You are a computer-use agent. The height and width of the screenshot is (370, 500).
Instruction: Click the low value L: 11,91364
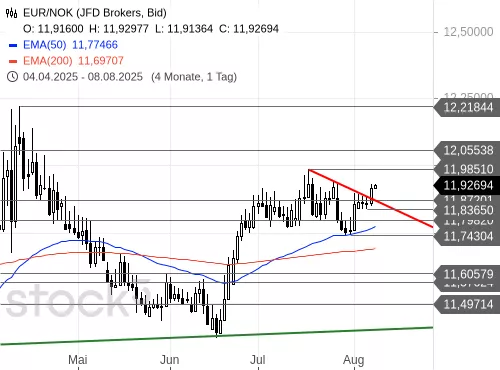(x=184, y=29)
